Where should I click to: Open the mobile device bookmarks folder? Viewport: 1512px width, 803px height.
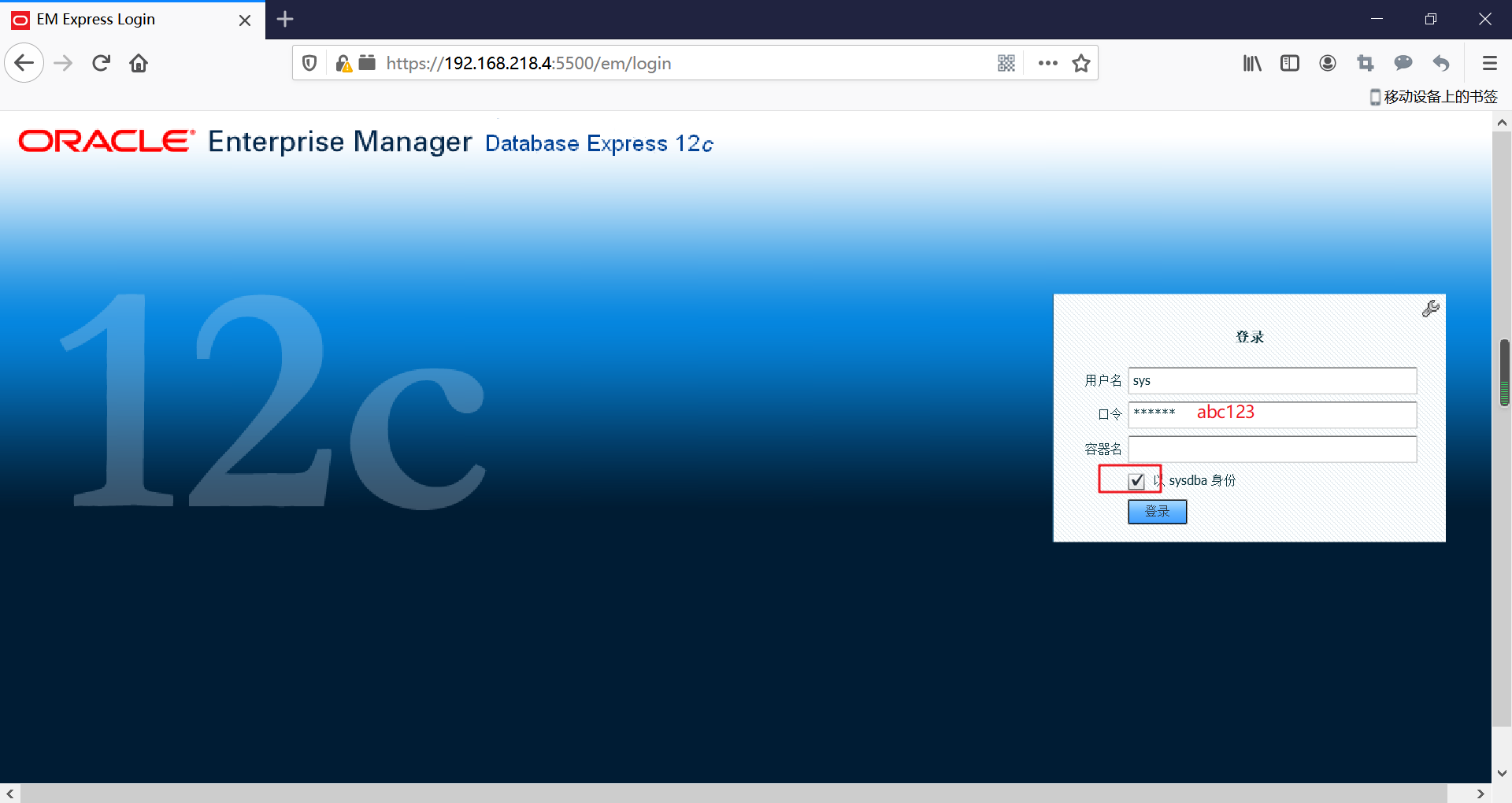coord(1433,97)
